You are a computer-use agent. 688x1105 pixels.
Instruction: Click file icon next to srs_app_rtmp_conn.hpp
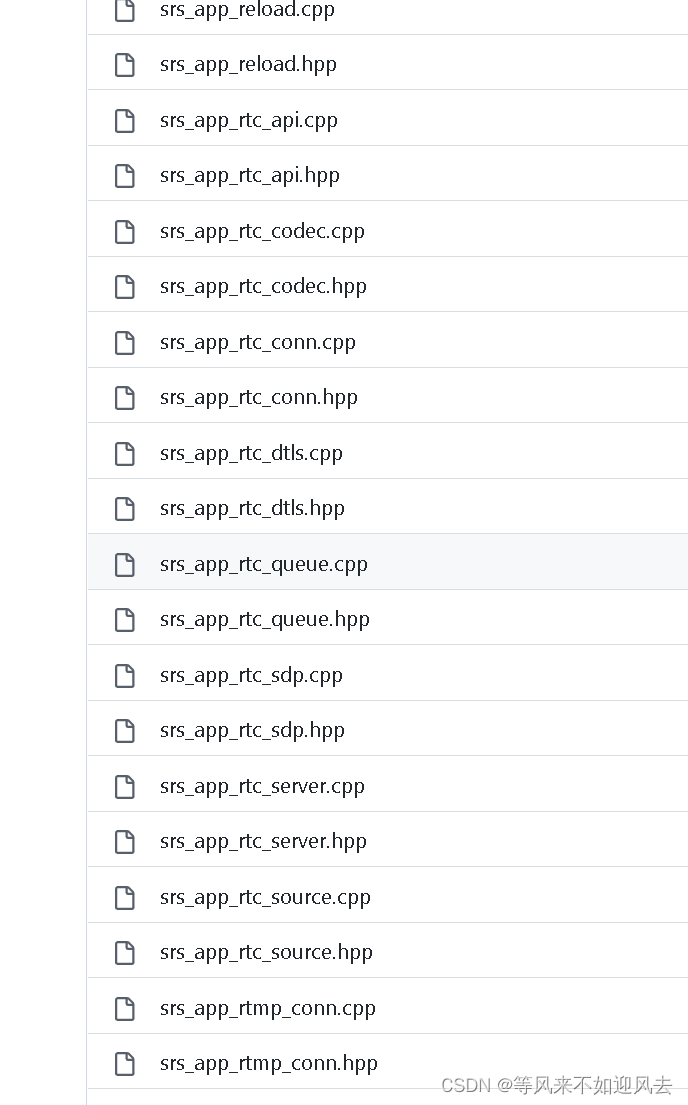[125, 1063]
